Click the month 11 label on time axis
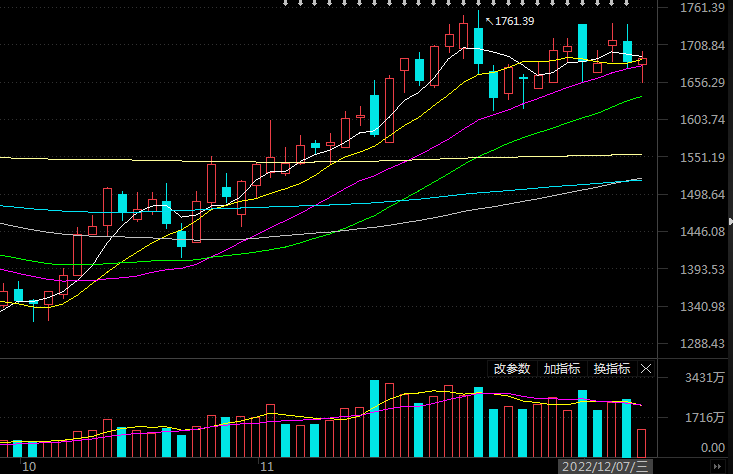 (266, 466)
